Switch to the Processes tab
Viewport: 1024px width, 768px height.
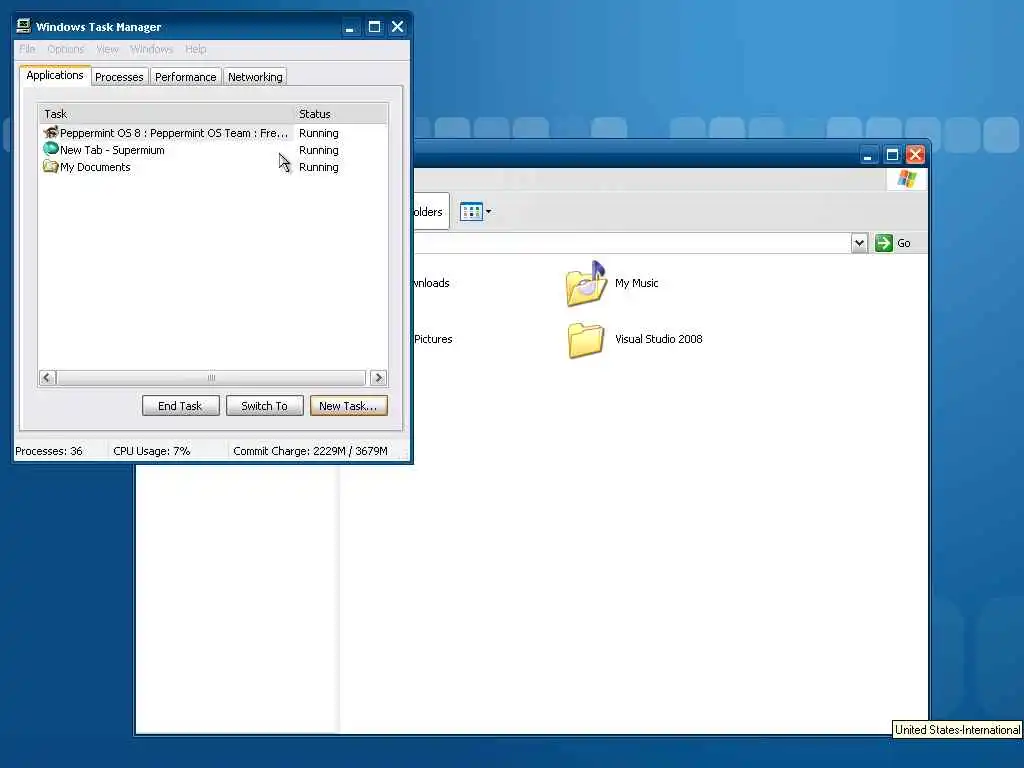click(119, 77)
